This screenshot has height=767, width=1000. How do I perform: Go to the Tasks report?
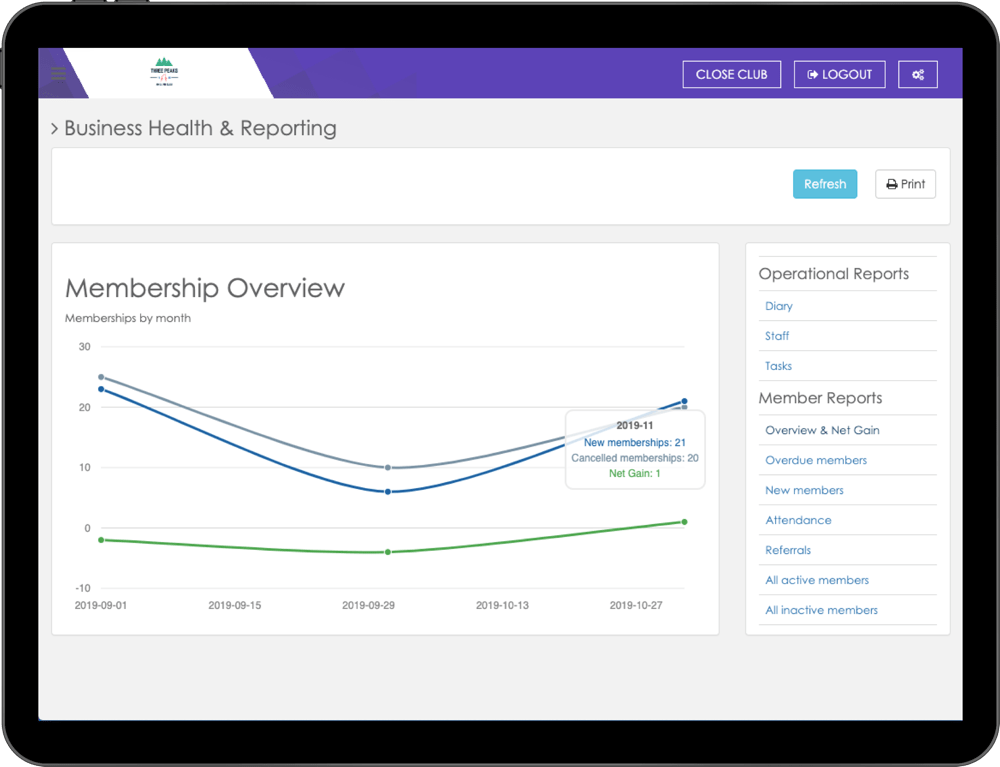[x=778, y=366]
